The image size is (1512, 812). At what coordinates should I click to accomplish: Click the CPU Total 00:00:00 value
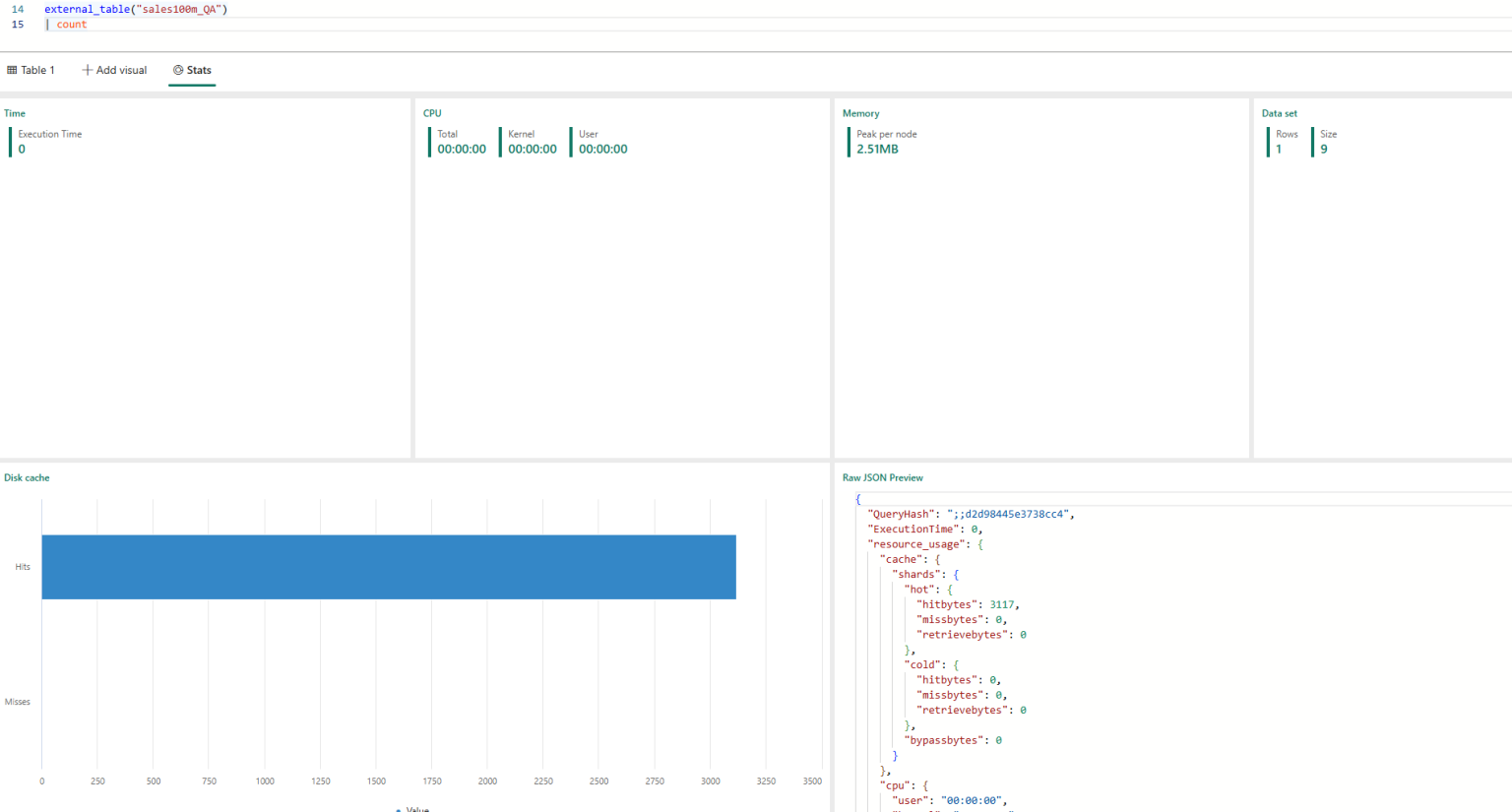pyautogui.click(x=462, y=150)
